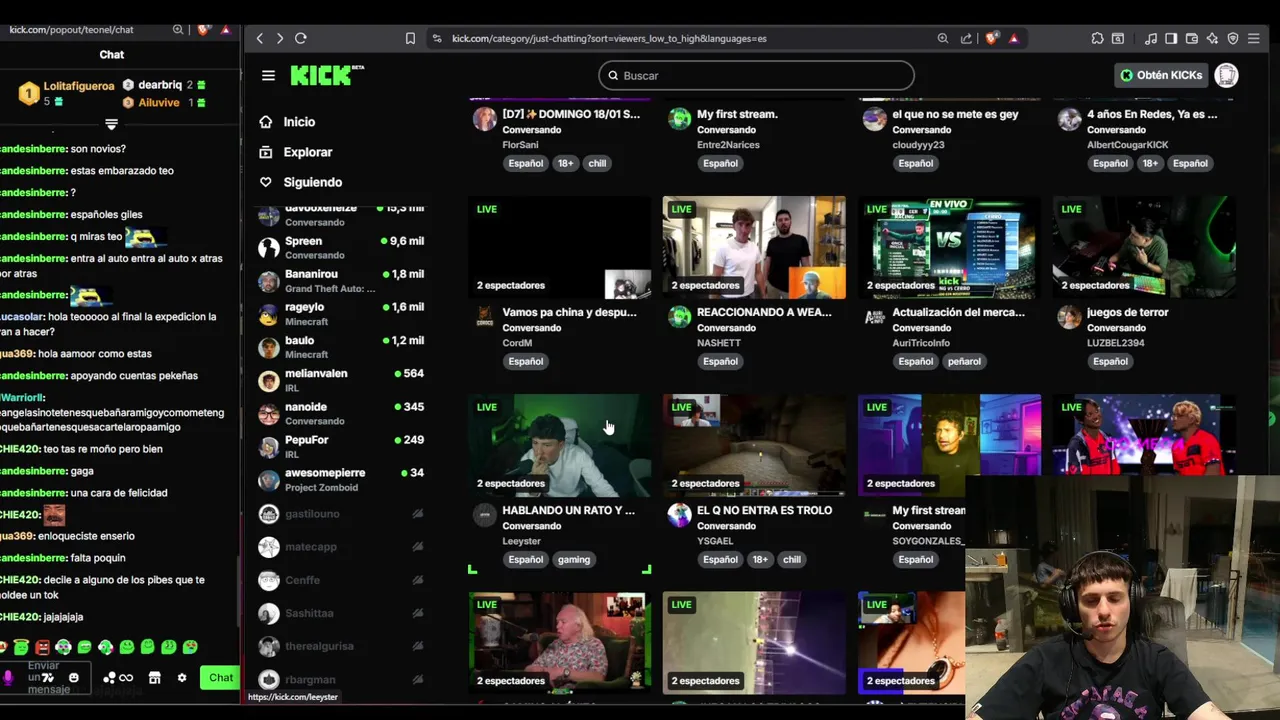Open the Kick hamburger sidebar menu
This screenshot has width=1280, height=720.
[x=268, y=75]
